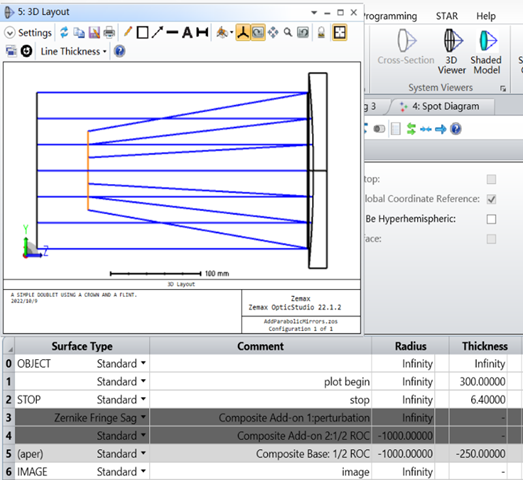
Task: Click the blue help icon beside Line Thickness
Action: tap(119, 51)
